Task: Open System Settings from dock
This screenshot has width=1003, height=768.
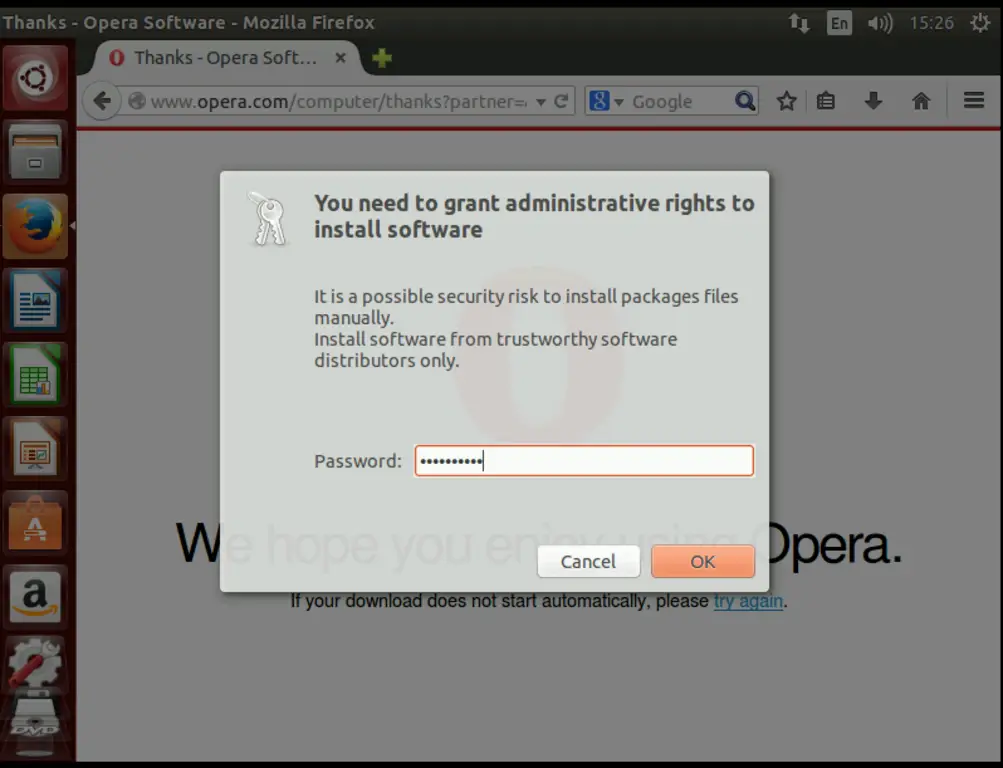Action: pyautogui.click(x=35, y=665)
